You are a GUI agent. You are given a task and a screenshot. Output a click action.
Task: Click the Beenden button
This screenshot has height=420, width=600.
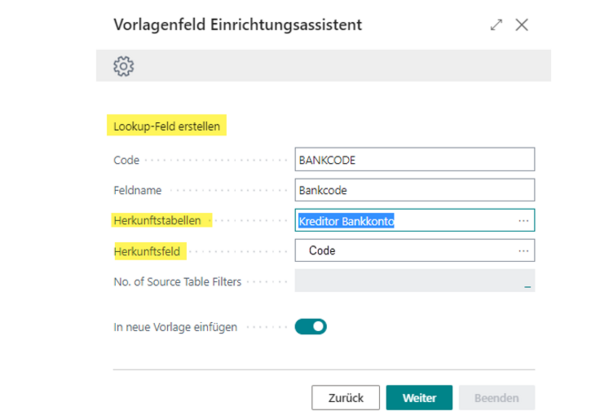point(496,398)
